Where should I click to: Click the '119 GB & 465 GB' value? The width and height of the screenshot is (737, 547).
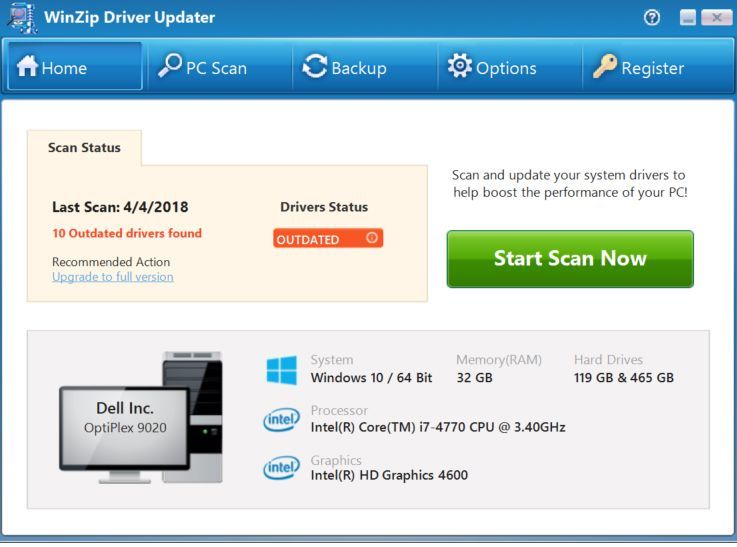[624, 378]
